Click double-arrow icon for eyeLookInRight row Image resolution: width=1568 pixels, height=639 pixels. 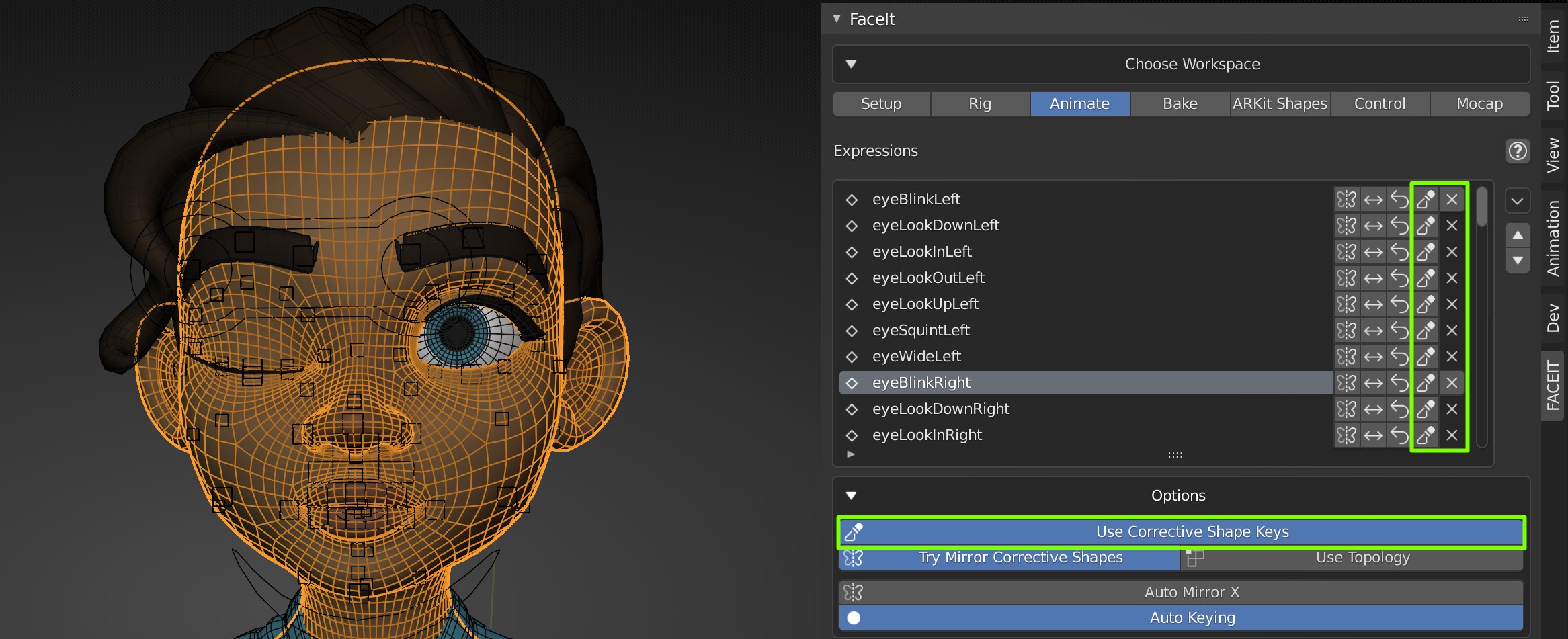click(x=1373, y=435)
